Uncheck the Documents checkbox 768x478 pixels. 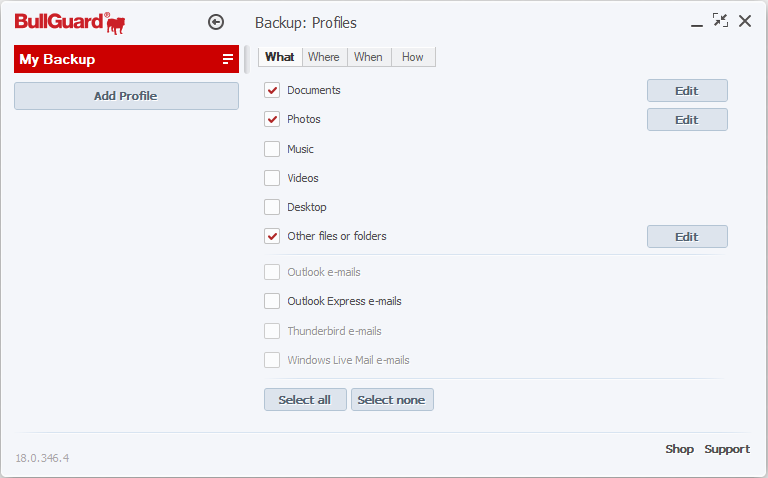click(x=272, y=90)
